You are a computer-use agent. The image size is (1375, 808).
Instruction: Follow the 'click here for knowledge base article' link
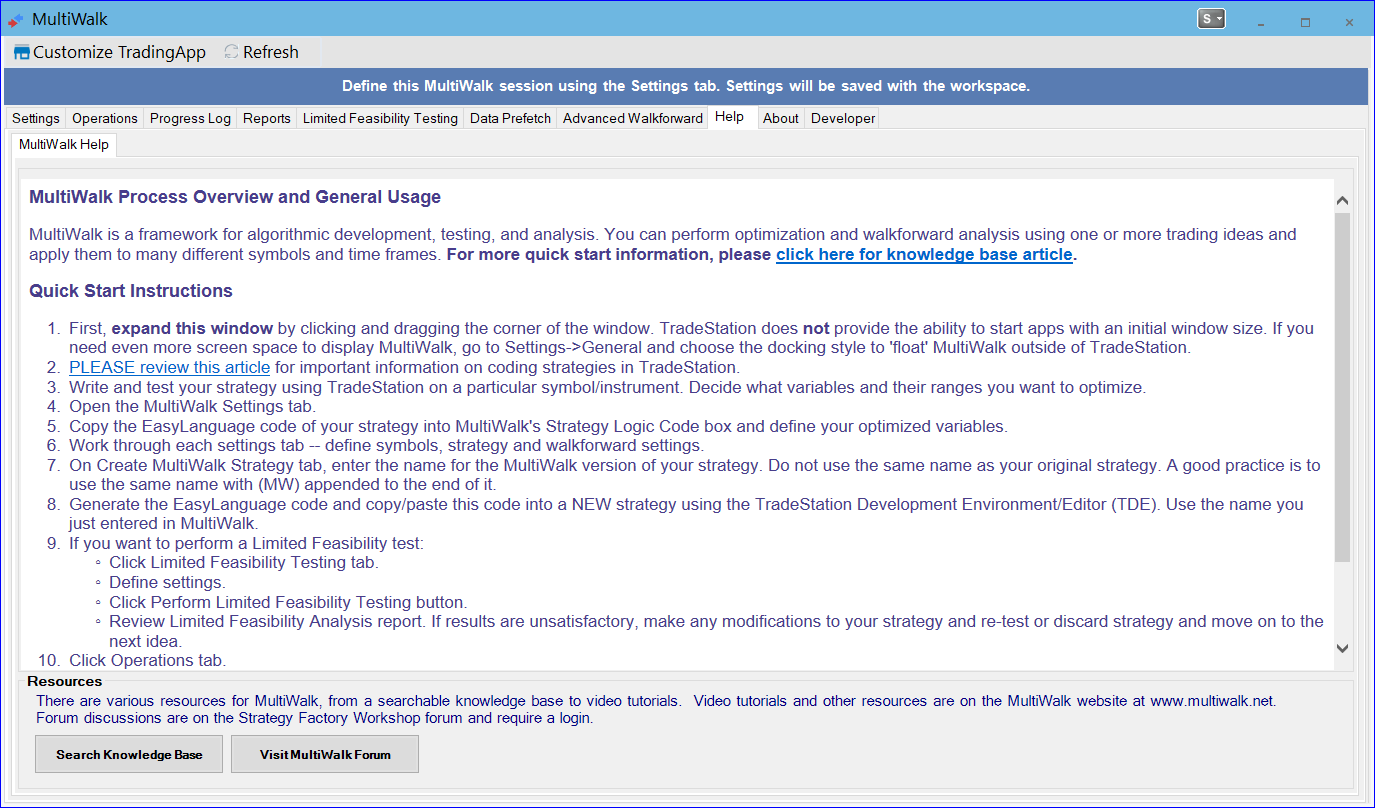click(924, 255)
